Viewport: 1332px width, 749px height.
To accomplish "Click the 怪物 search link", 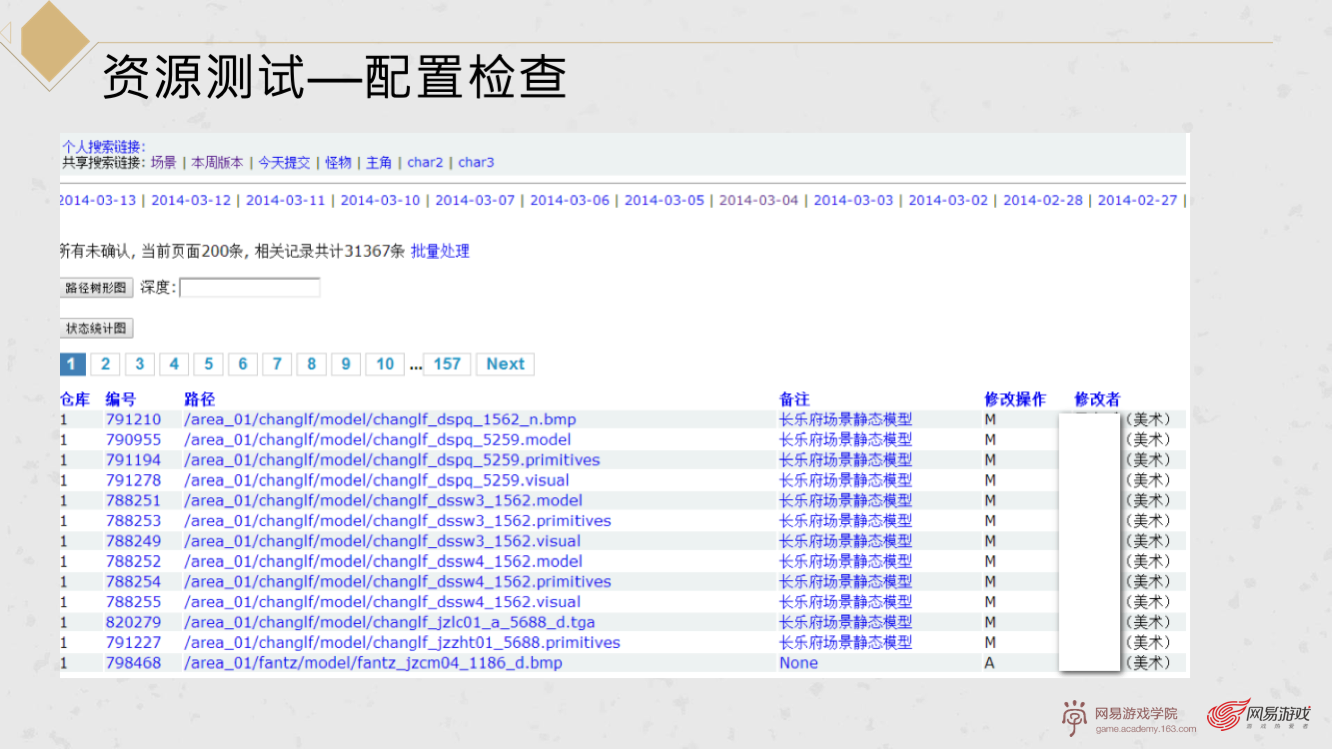I will (x=338, y=162).
